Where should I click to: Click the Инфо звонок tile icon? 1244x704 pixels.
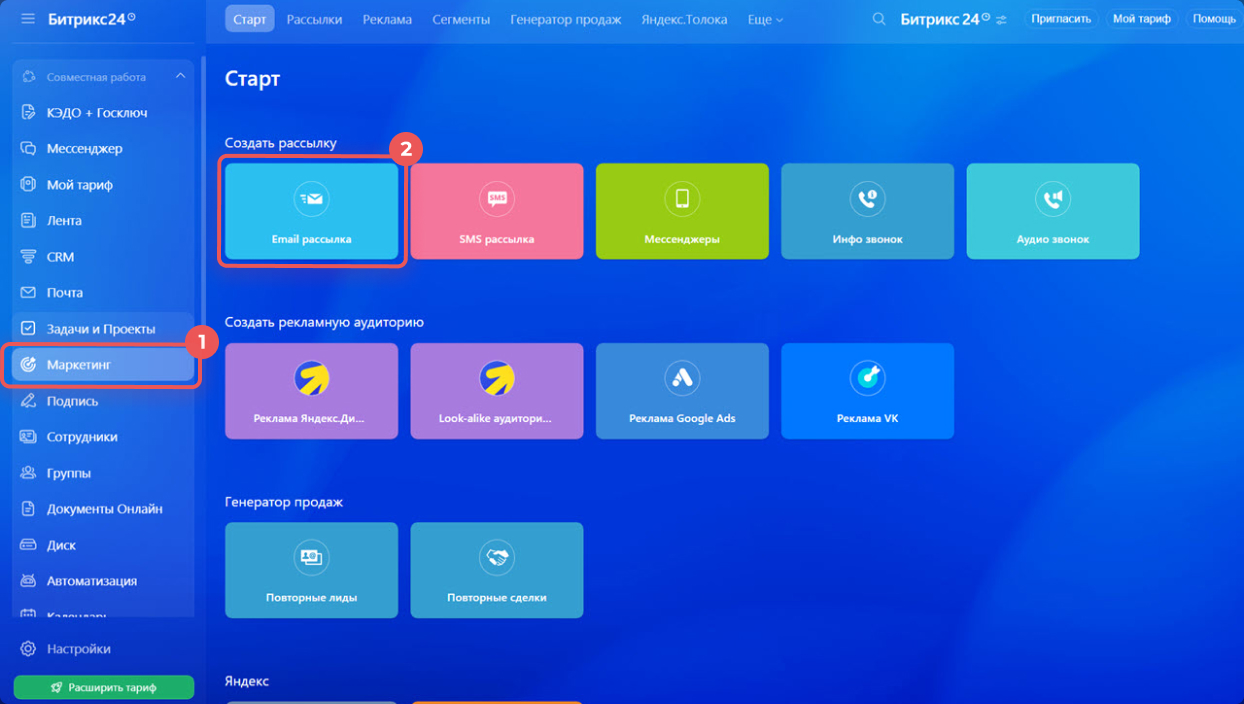[x=867, y=199]
